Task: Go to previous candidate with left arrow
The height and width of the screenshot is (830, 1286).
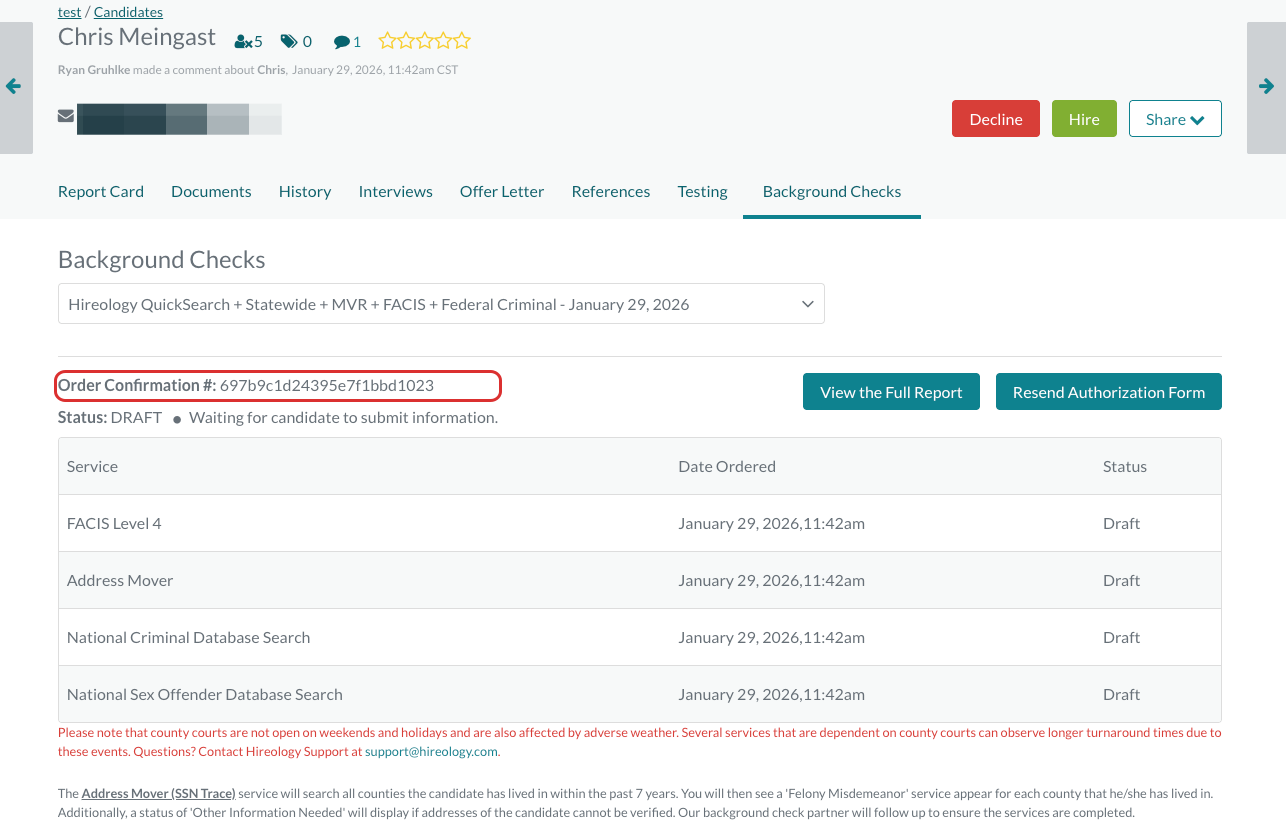Action: [x=15, y=87]
